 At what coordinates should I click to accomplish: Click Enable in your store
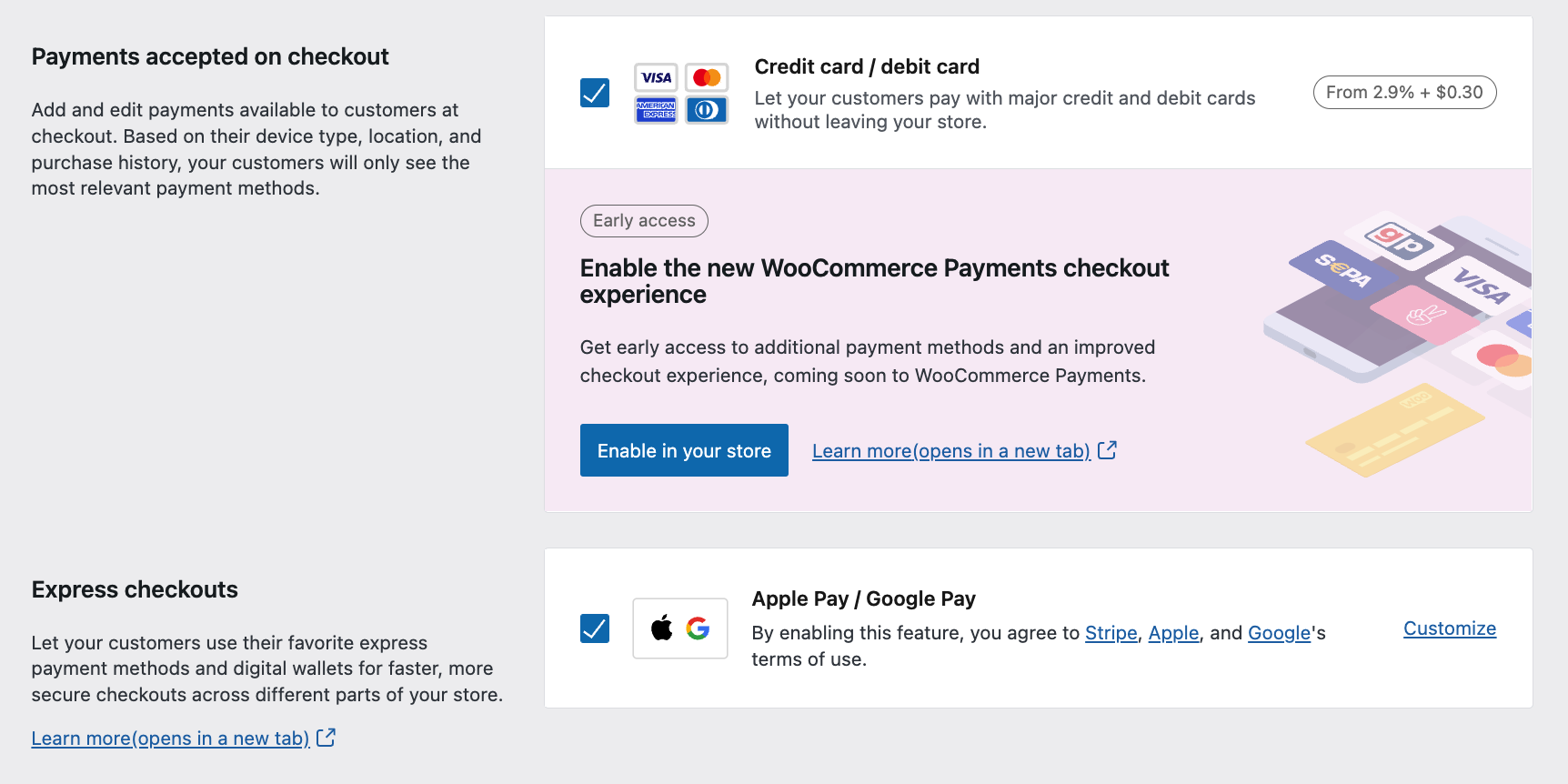[684, 450]
